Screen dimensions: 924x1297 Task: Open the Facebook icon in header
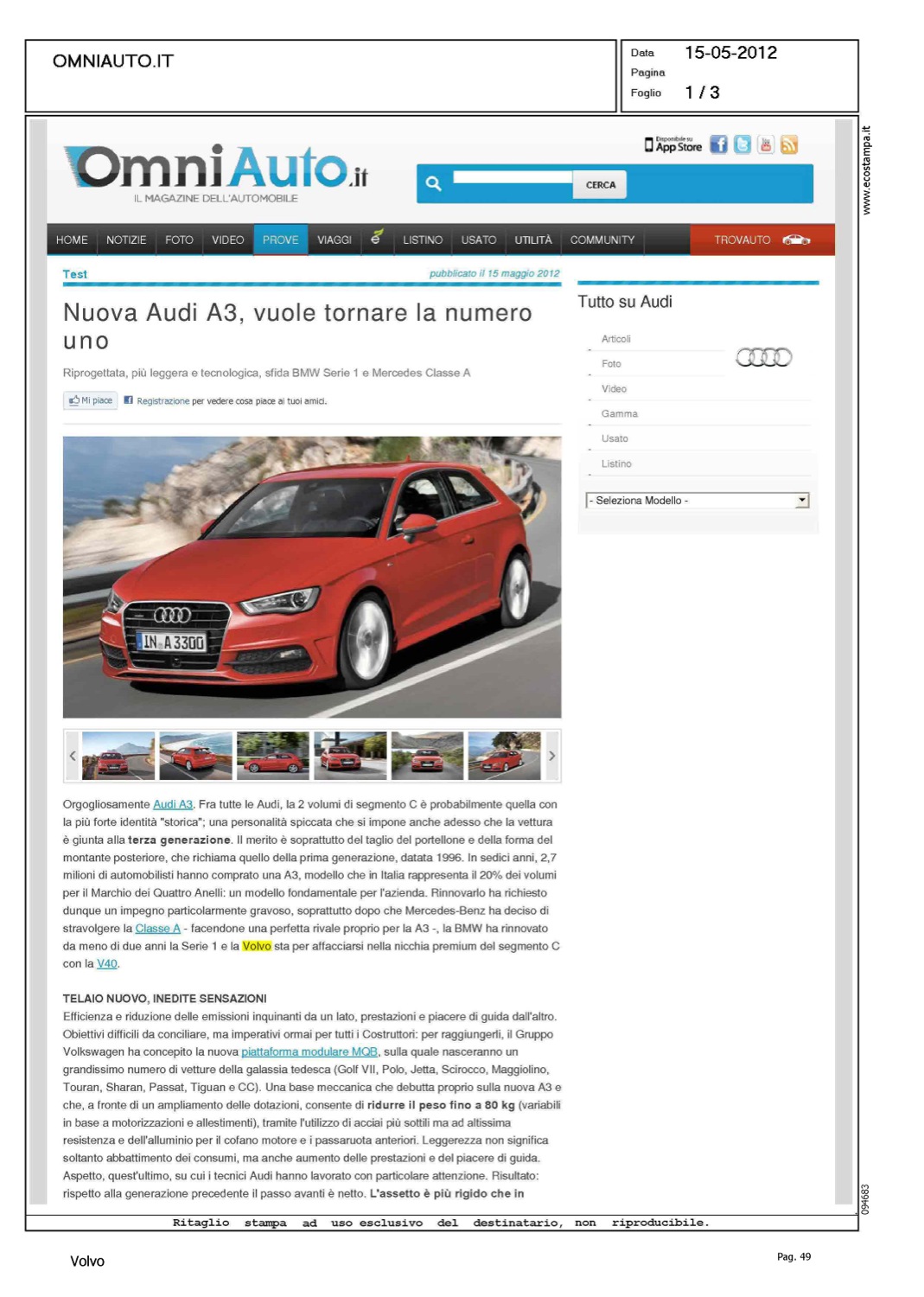click(x=718, y=145)
